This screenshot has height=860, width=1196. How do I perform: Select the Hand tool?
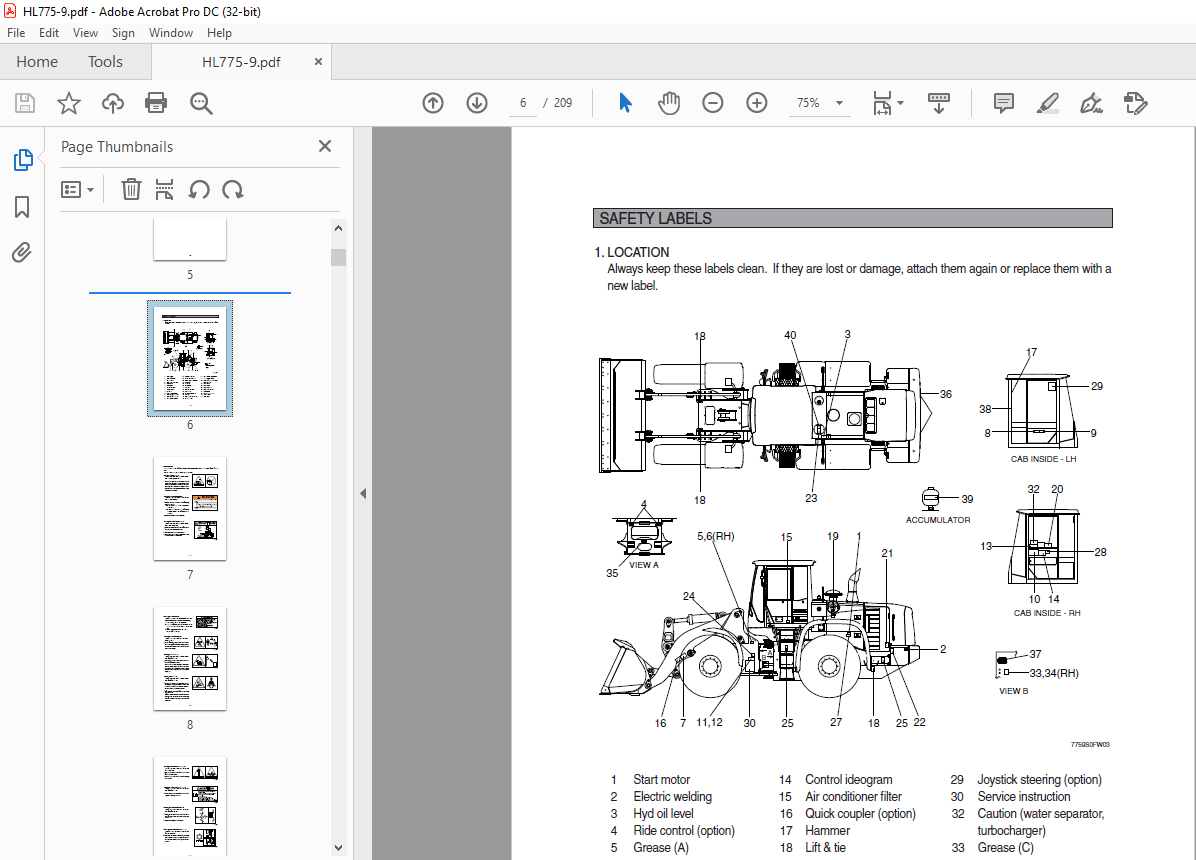668,103
